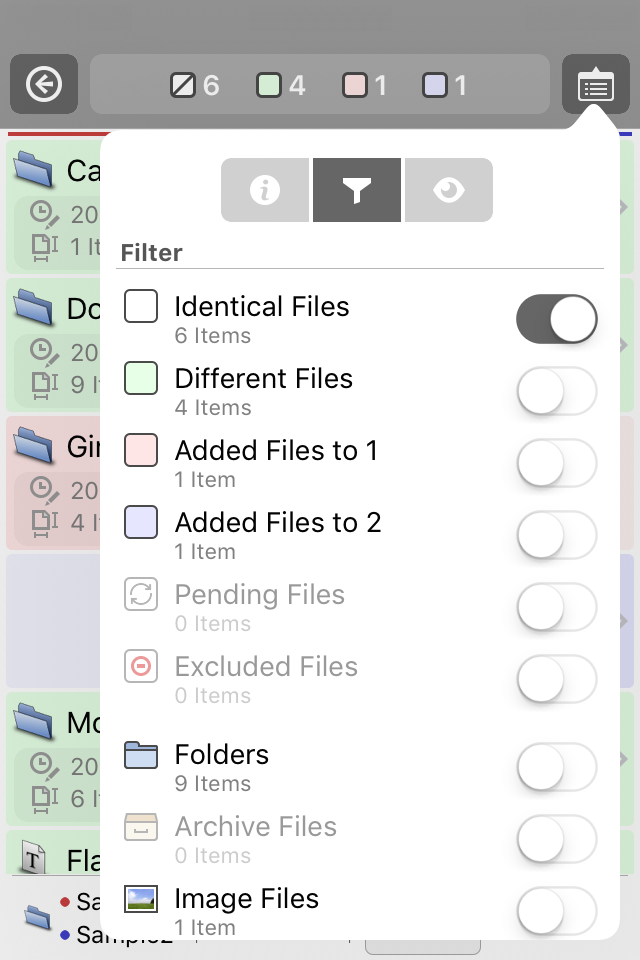Toggle the Folders filter switch
The width and height of the screenshot is (640, 960).
click(x=557, y=767)
